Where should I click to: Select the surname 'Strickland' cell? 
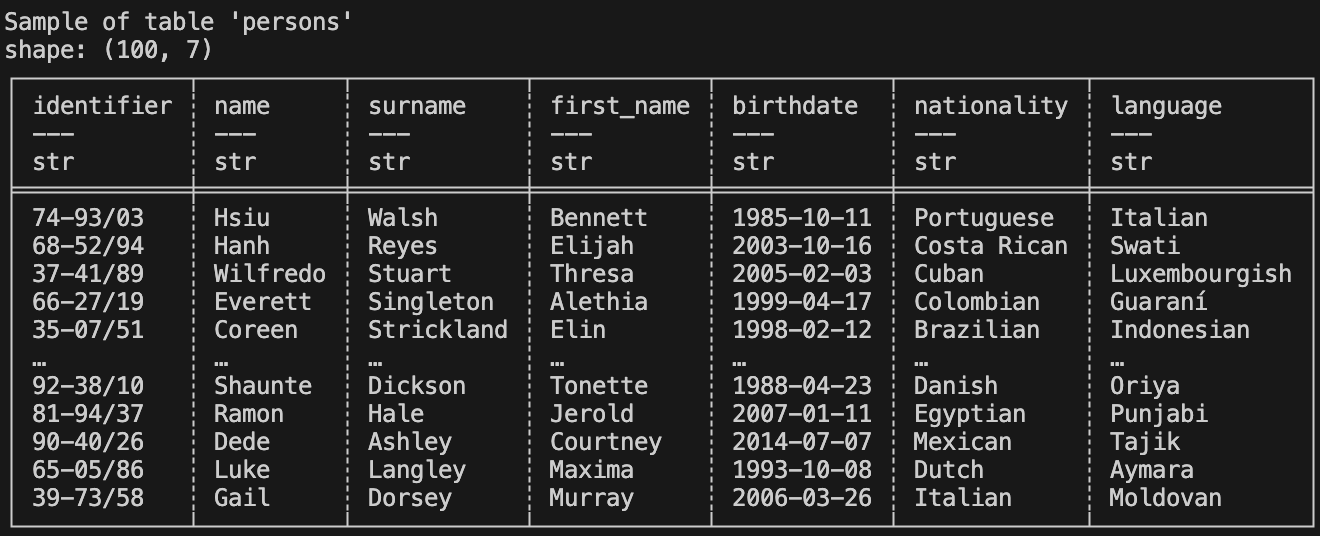437,330
